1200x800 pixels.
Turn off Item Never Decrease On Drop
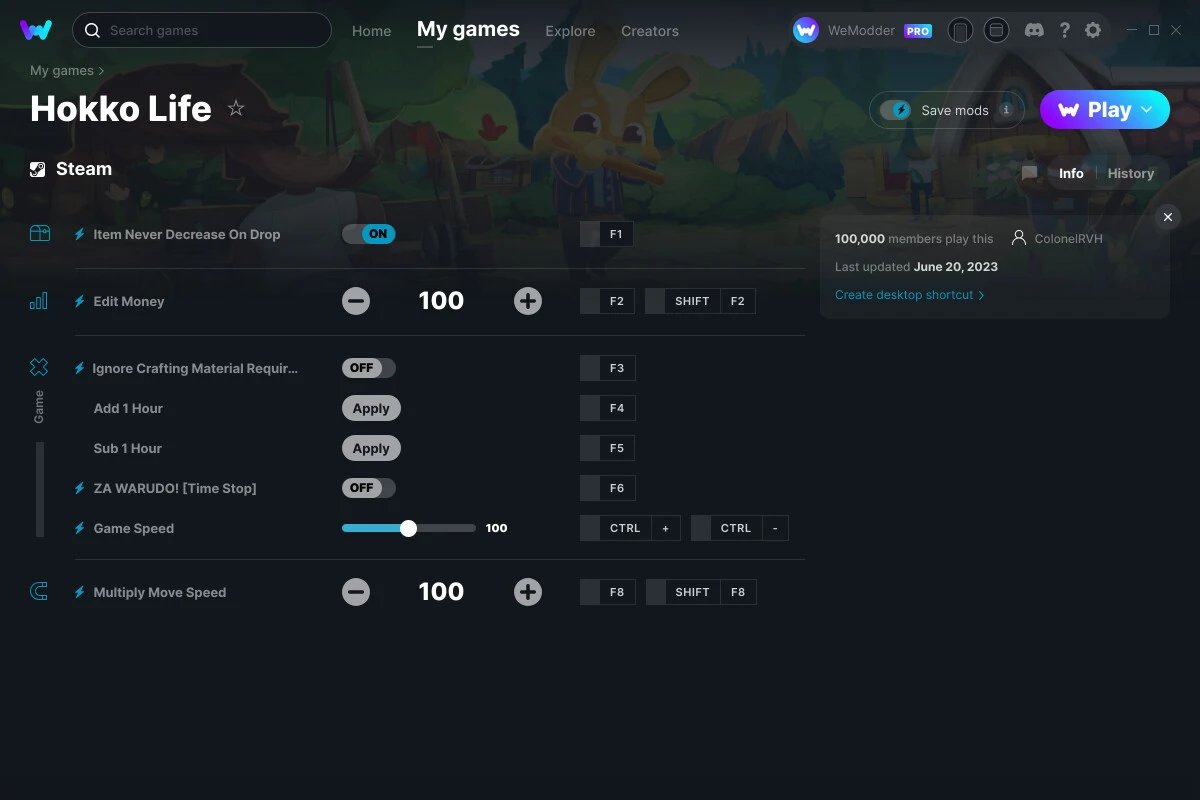coord(369,234)
